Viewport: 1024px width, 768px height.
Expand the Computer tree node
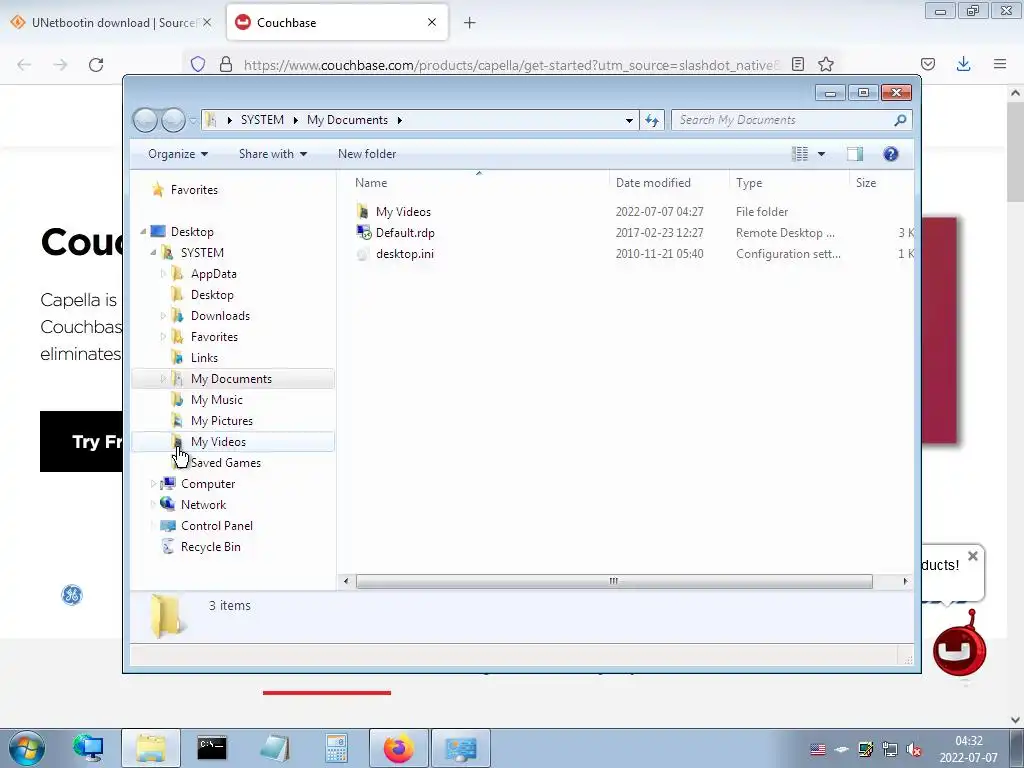pyautogui.click(x=153, y=484)
